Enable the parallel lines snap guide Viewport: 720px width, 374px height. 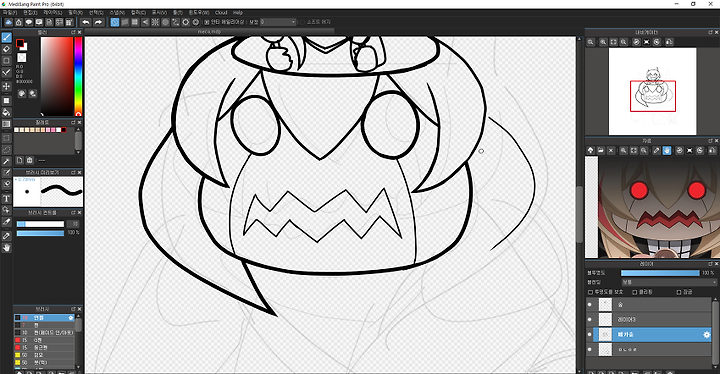point(125,22)
